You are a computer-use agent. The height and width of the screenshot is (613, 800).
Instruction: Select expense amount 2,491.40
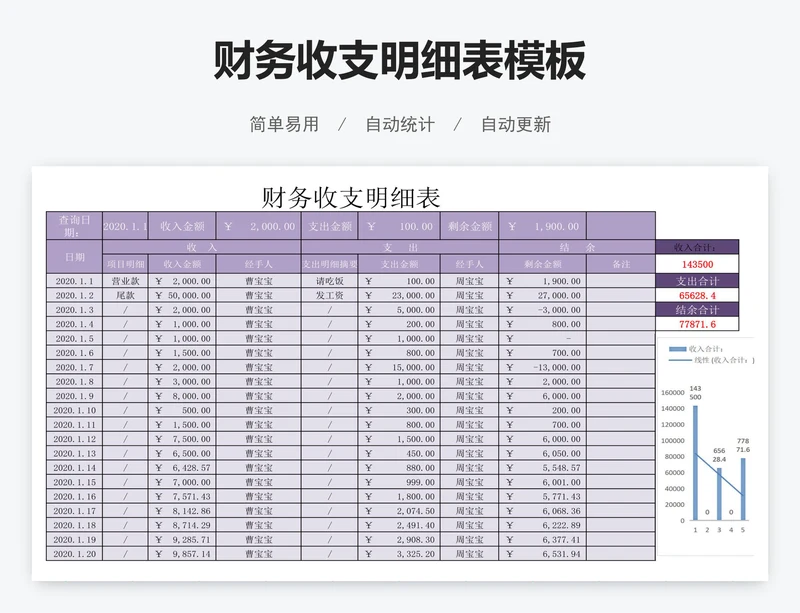399,525
